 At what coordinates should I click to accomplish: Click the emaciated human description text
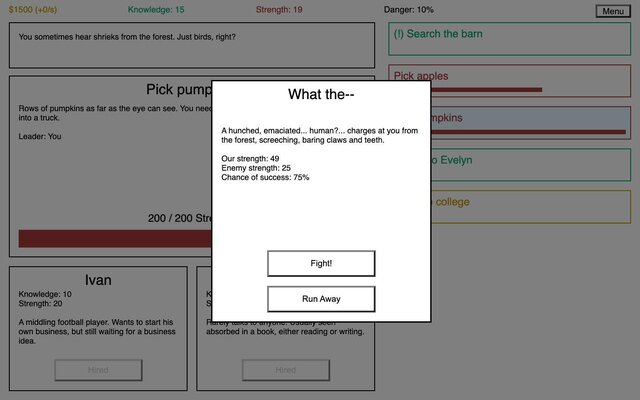click(320, 136)
